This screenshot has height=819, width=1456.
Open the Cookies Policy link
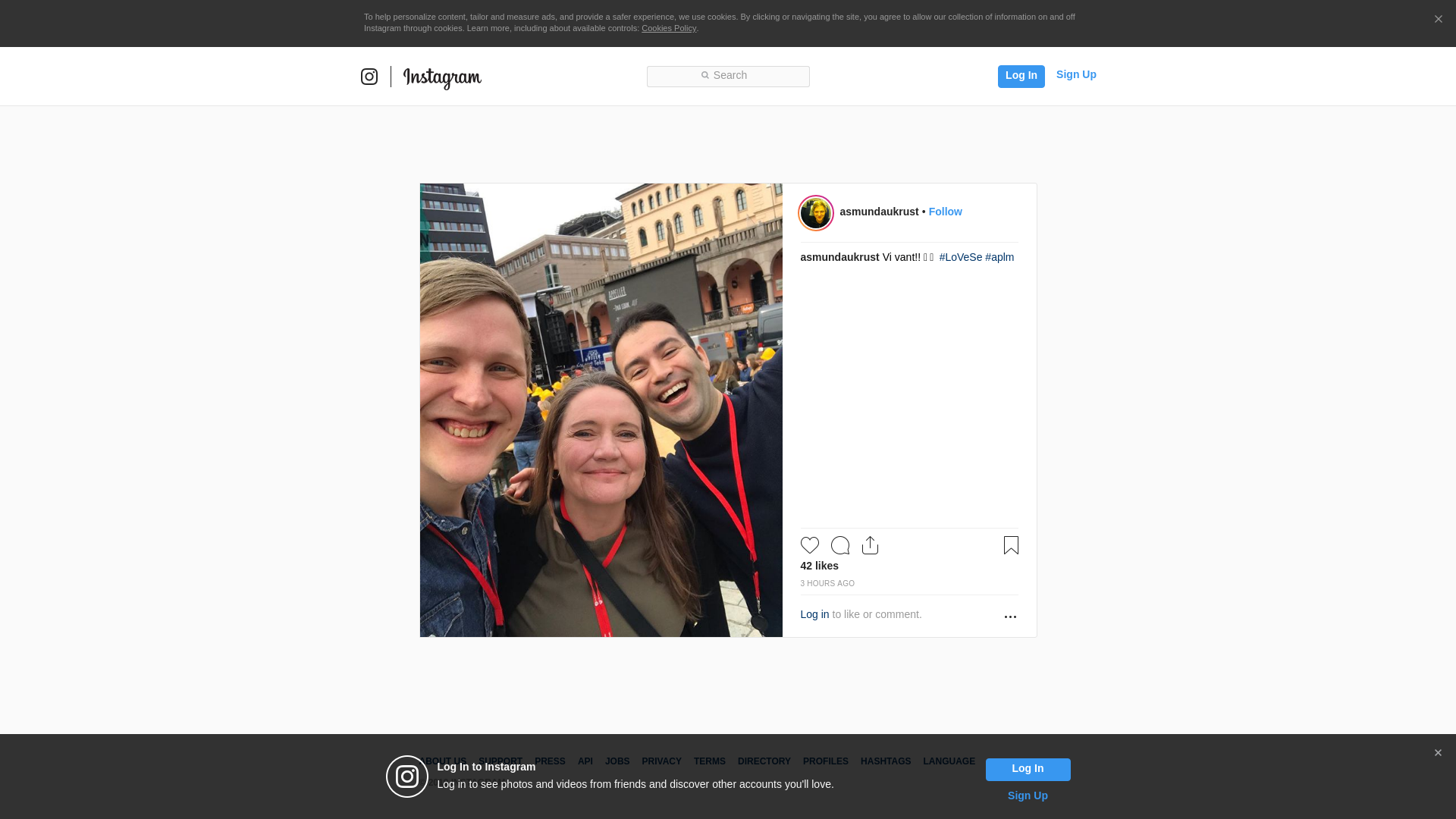coord(668,28)
